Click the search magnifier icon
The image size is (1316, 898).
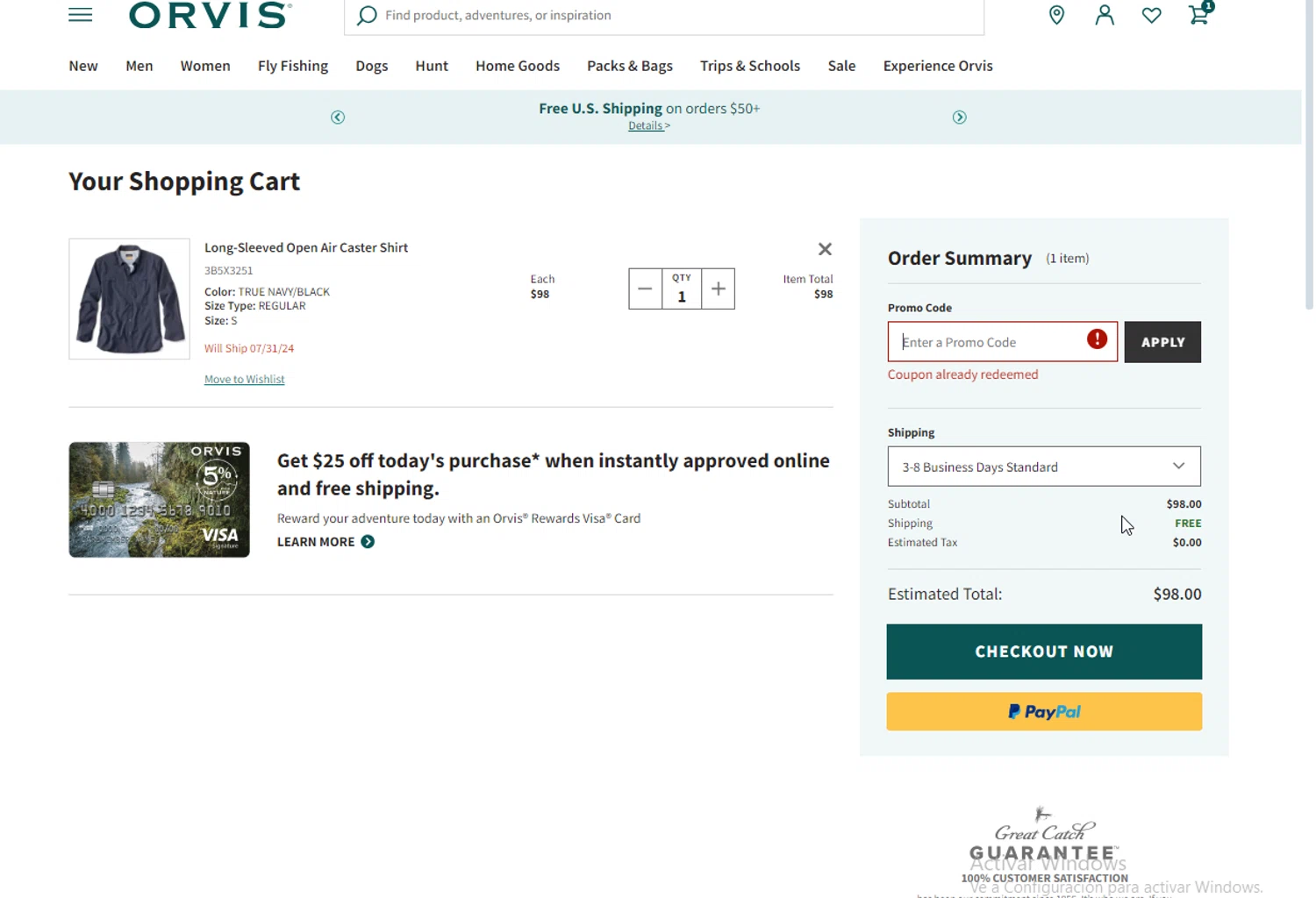[x=367, y=16]
